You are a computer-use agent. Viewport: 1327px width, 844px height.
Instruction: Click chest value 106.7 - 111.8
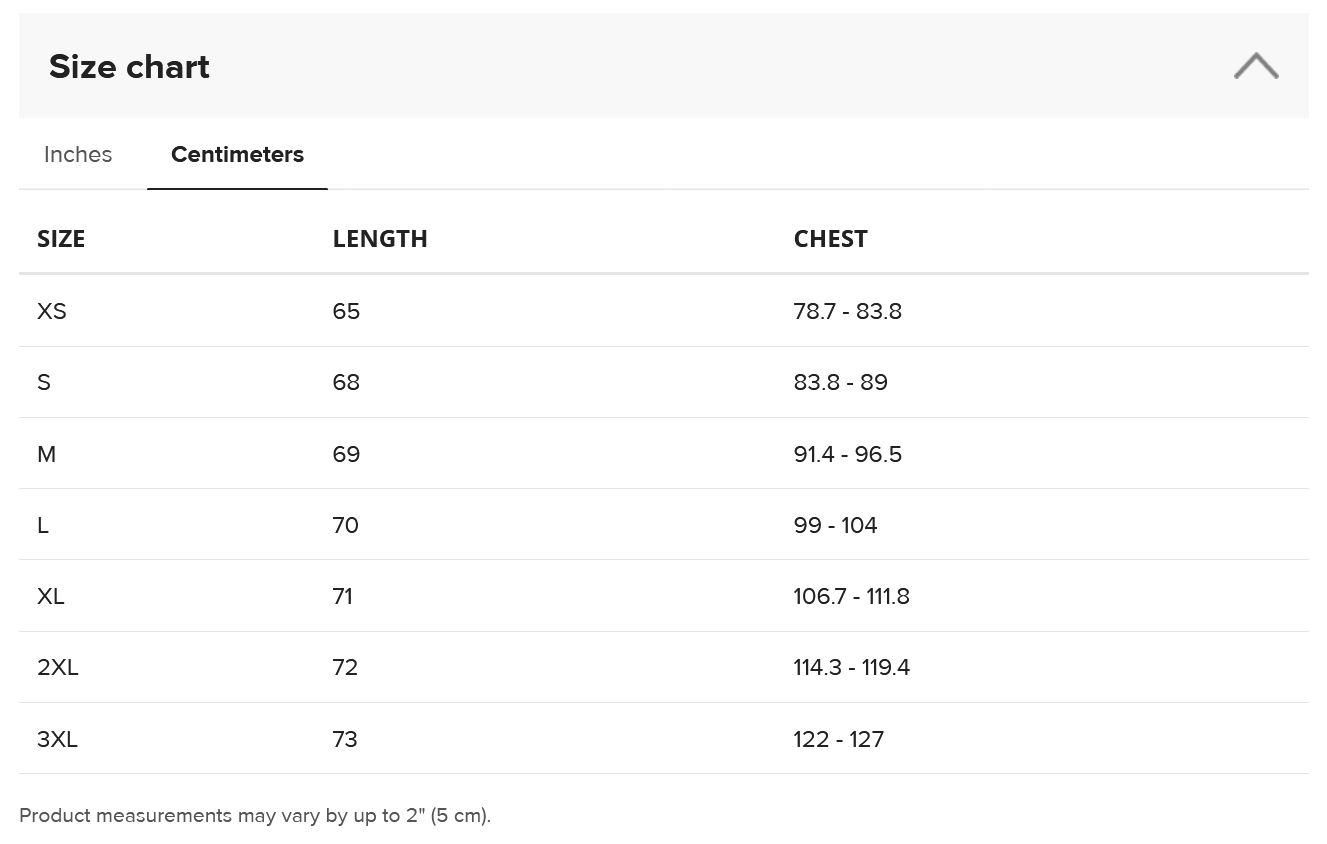click(x=852, y=596)
